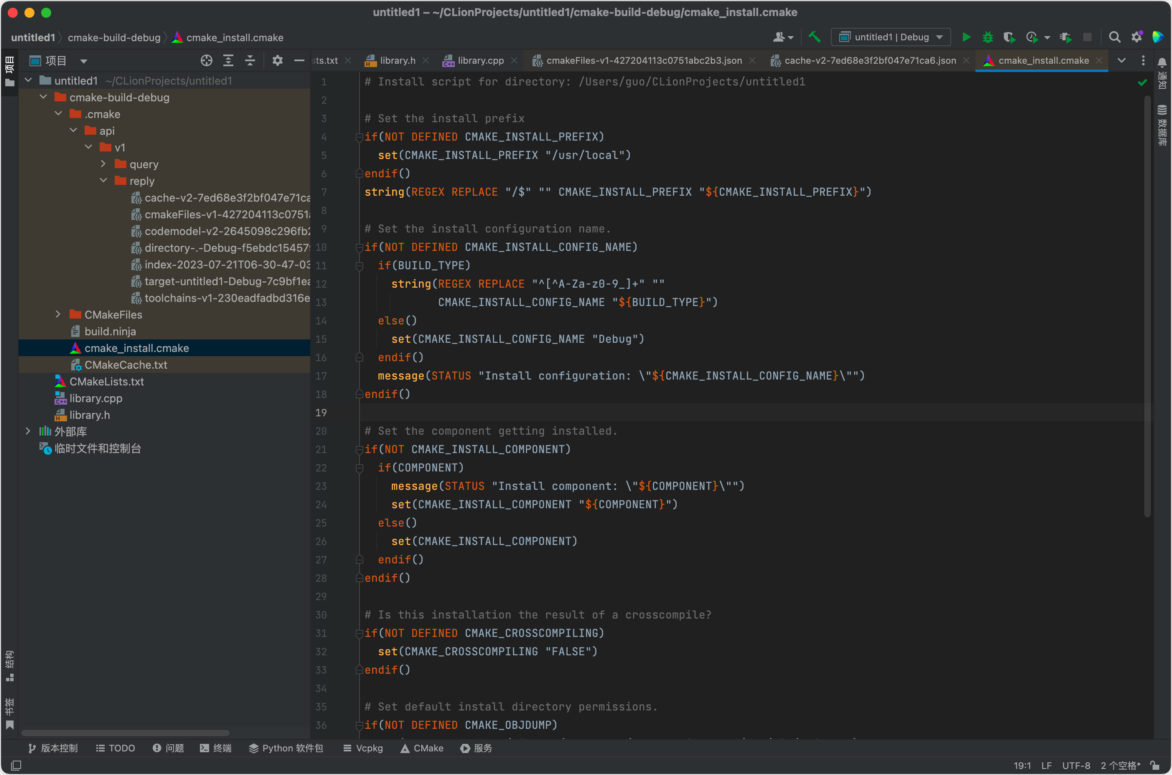Run untitled1 with the green play icon
The width and height of the screenshot is (1172, 775).
click(966, 37)
